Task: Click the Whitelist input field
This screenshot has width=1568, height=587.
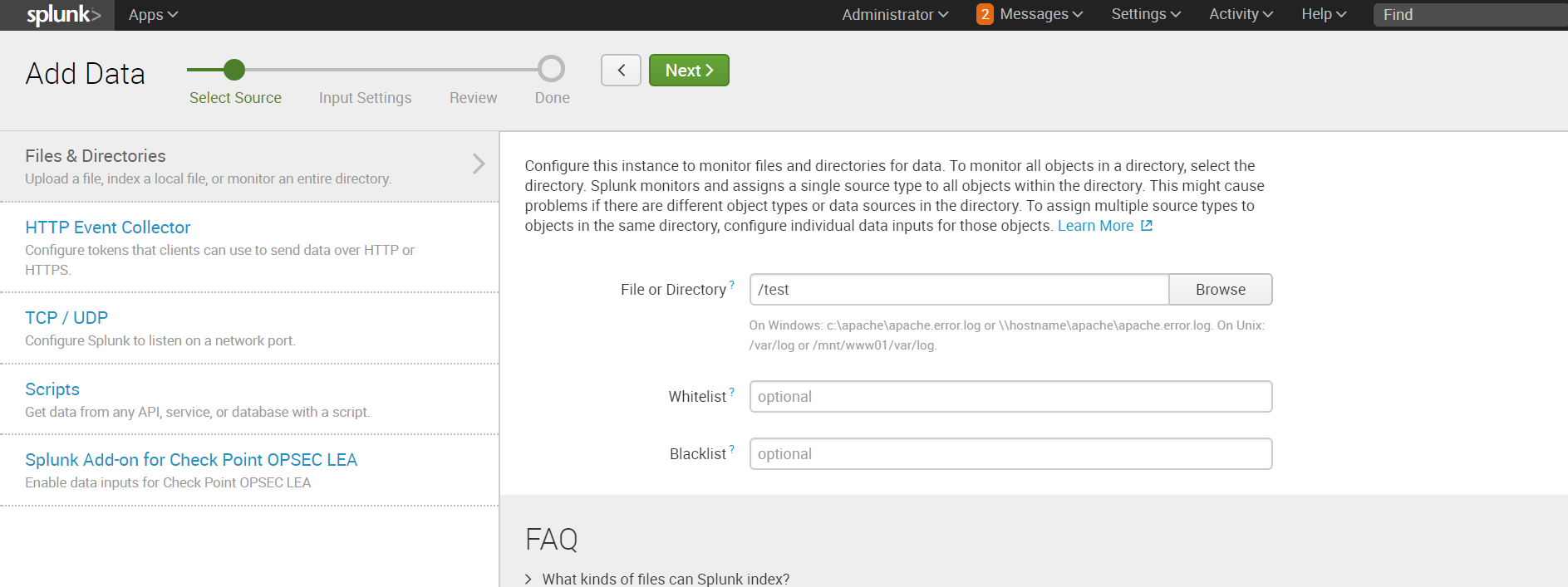Action: 1010,397
